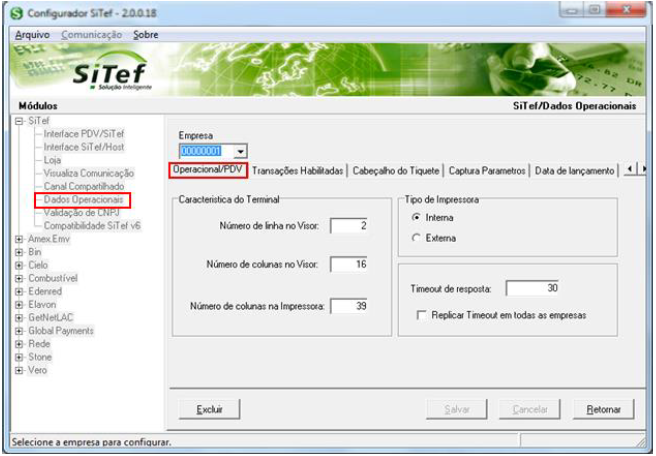The height and width of the screenshot is (456, 656).
Task: Click the Retornar button
Action: (604, 409)
